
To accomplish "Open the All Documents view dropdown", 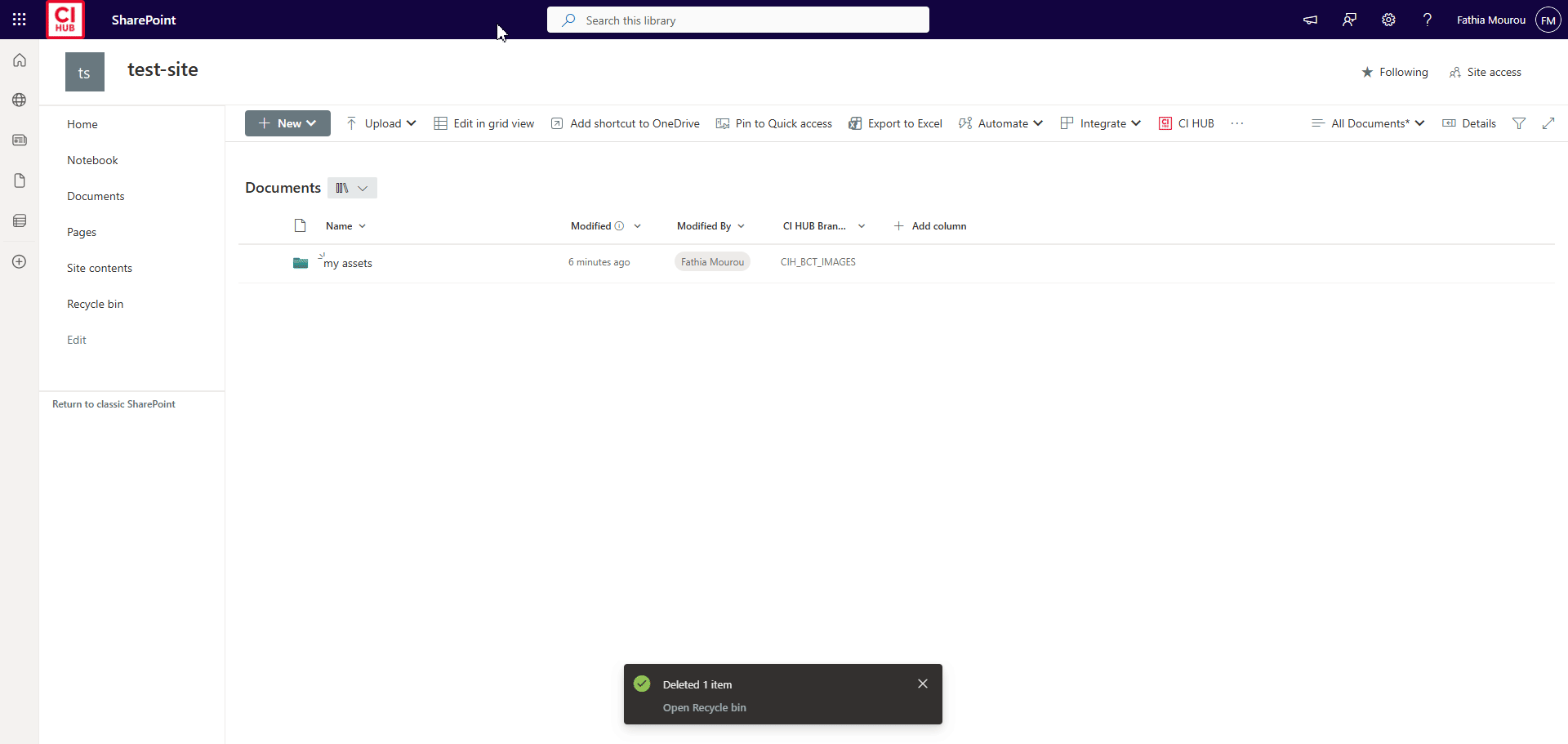I will (x=1368, y=123).
